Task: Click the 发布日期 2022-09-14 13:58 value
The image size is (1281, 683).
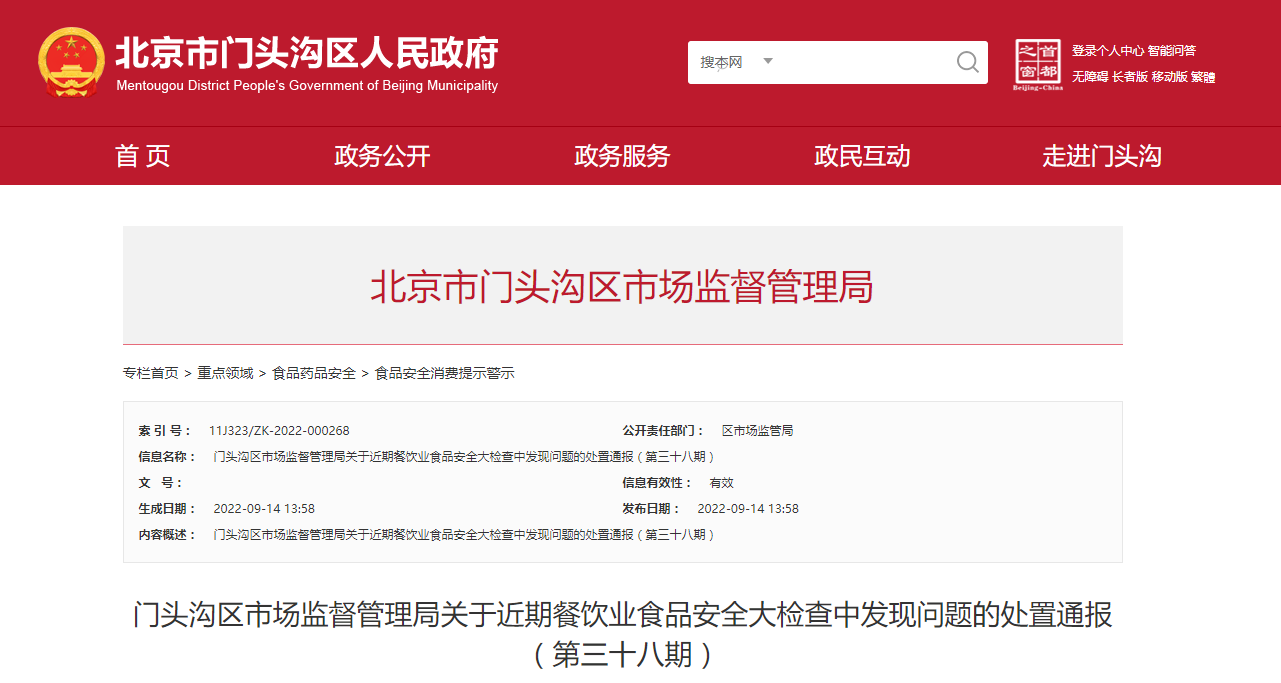Action: (748, 509)
